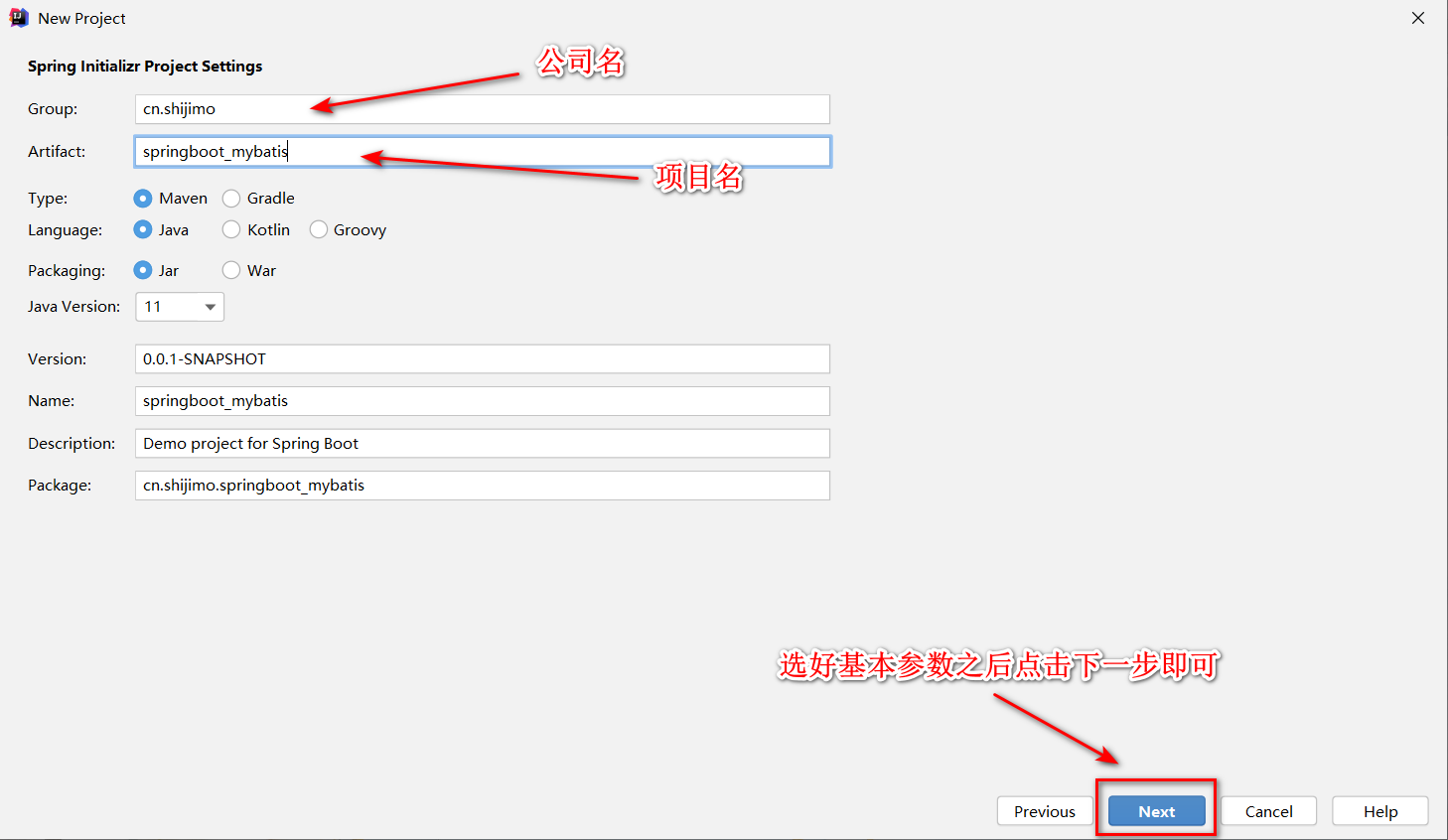Click the 'Description:' label
This screenshot has height=840, width=1448.
[x=72, y=444]
